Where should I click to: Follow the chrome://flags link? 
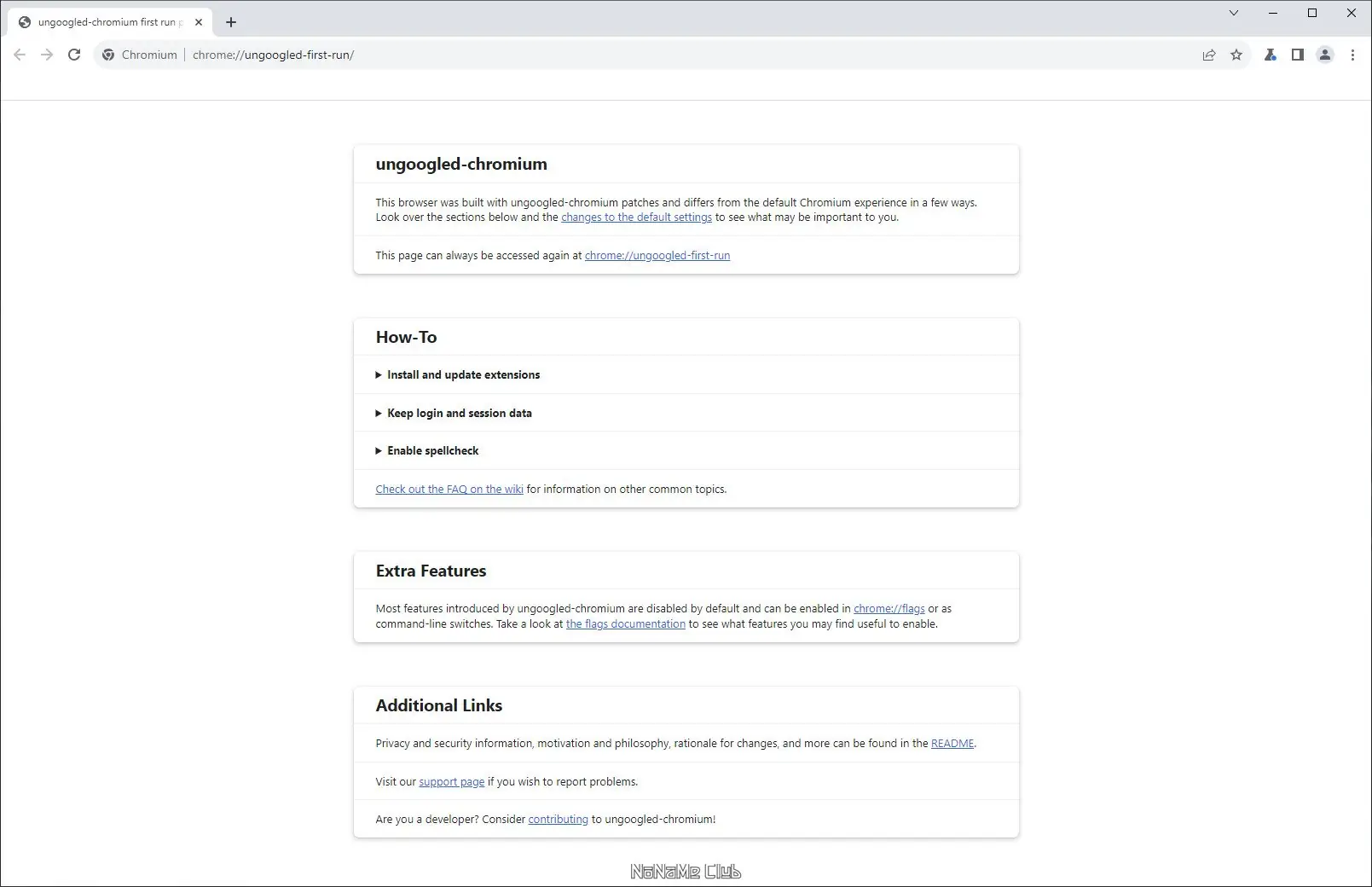pos(889,609)
